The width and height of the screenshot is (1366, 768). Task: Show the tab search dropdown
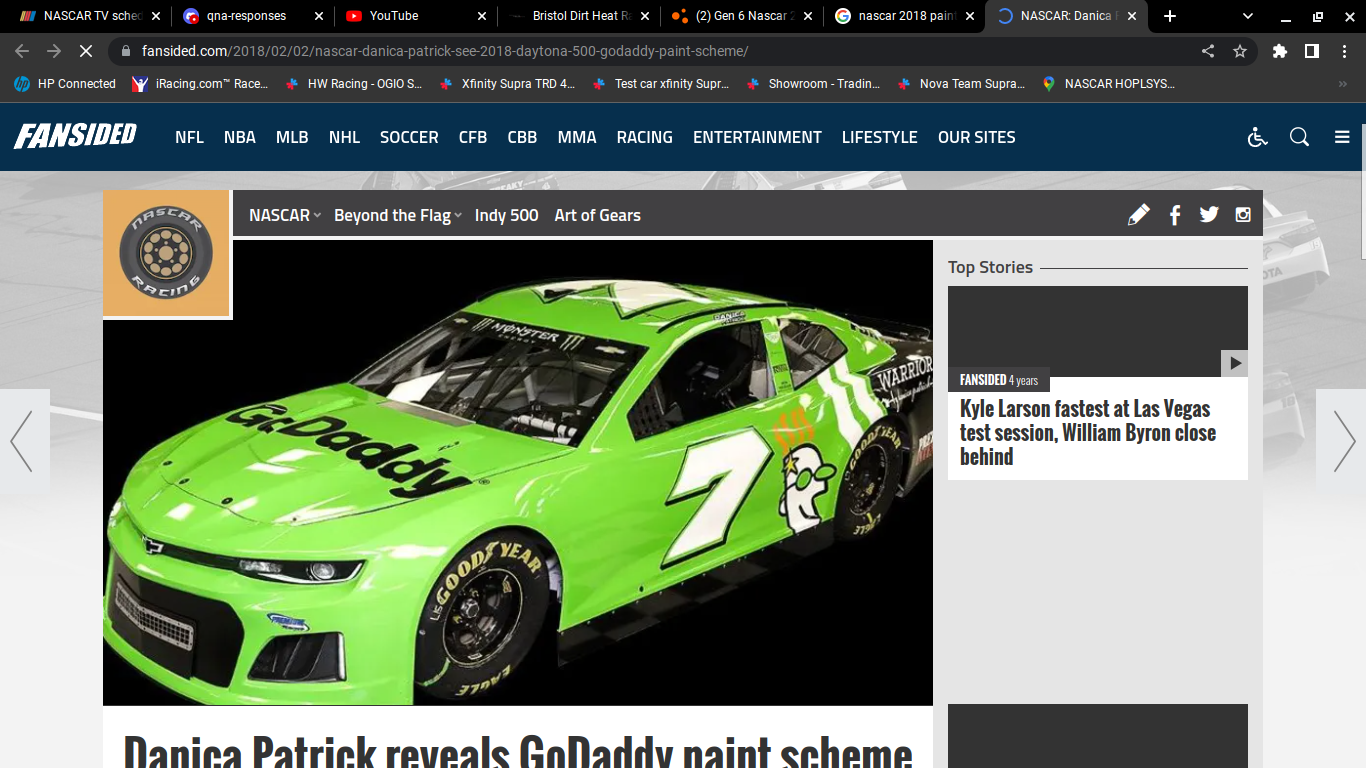[1248, 16]
